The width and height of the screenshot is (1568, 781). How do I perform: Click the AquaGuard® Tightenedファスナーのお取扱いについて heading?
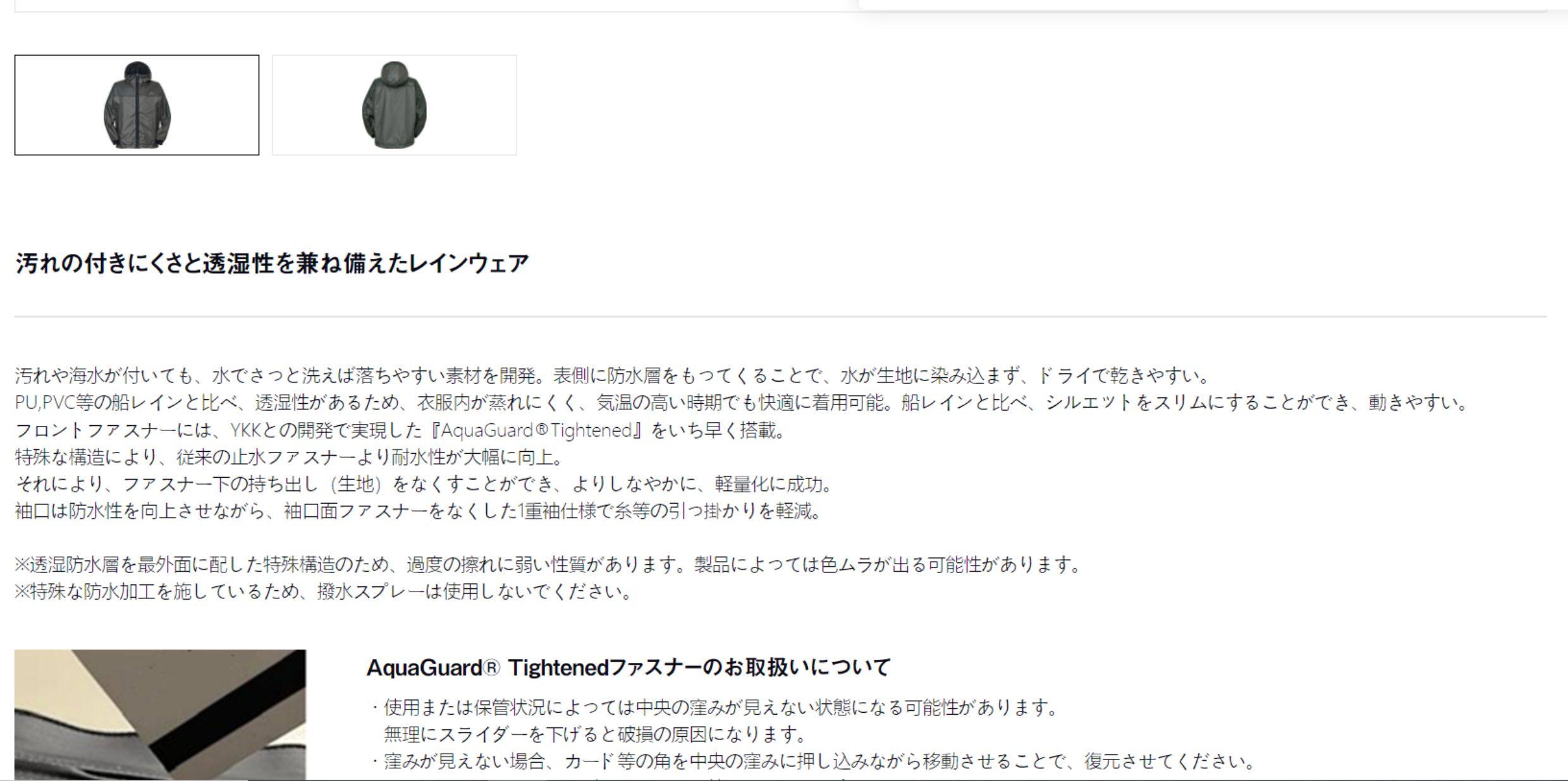click(x=628, y=667)
